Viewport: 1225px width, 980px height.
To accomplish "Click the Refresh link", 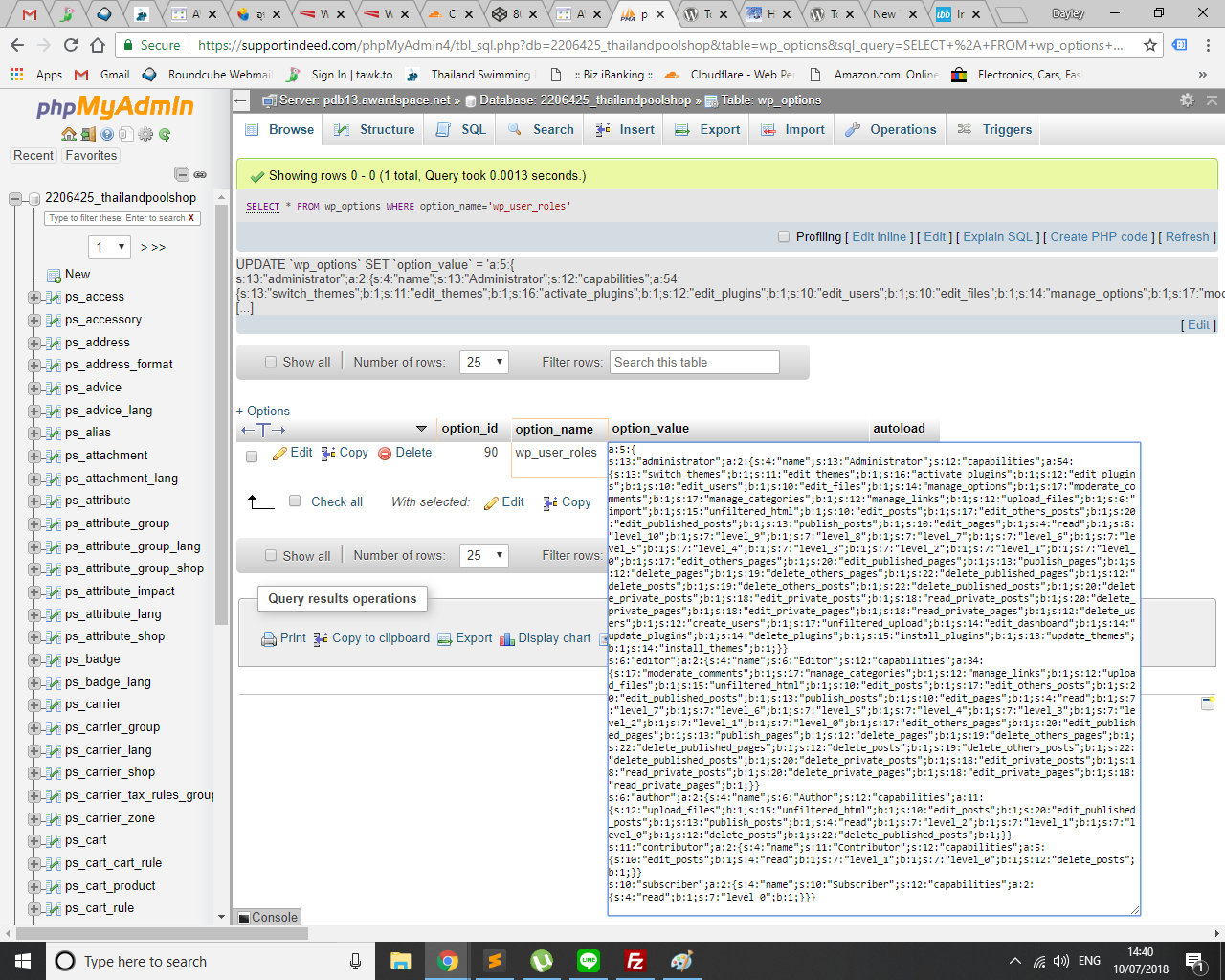I will [1187, 236].
